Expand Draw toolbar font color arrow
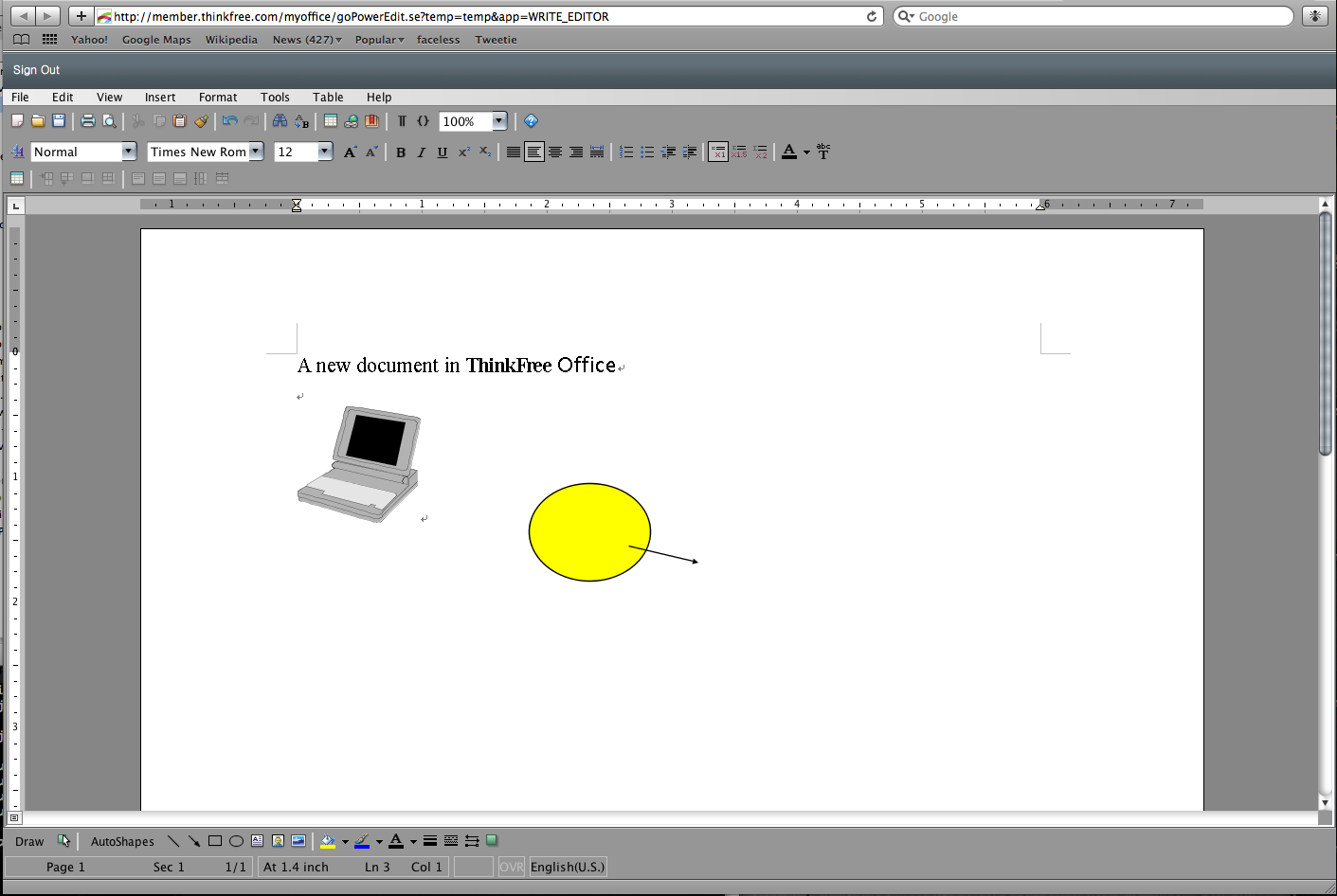The image size is (1337, 896). pos(413,841)
